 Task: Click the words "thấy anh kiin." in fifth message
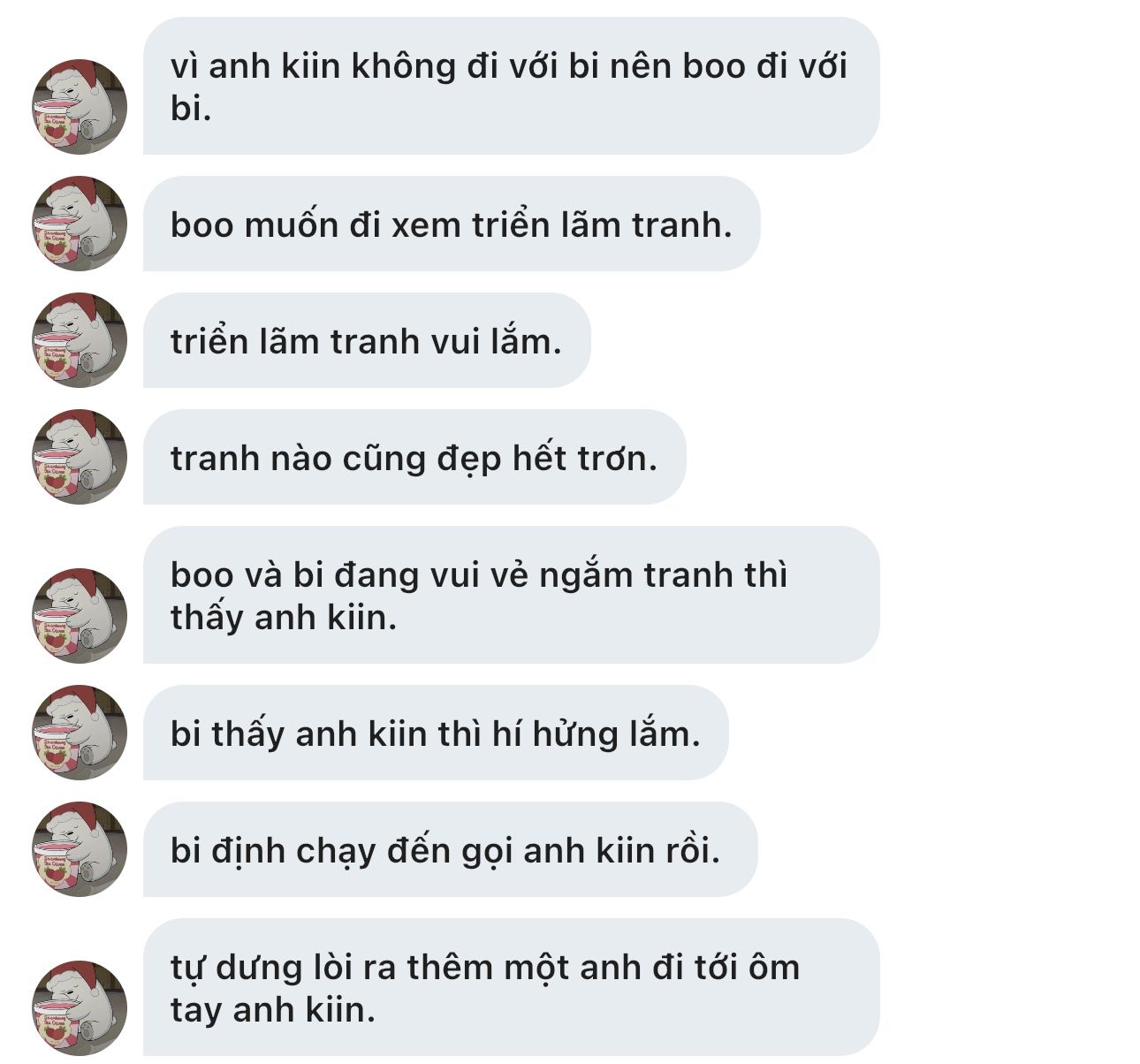[284, 617]
